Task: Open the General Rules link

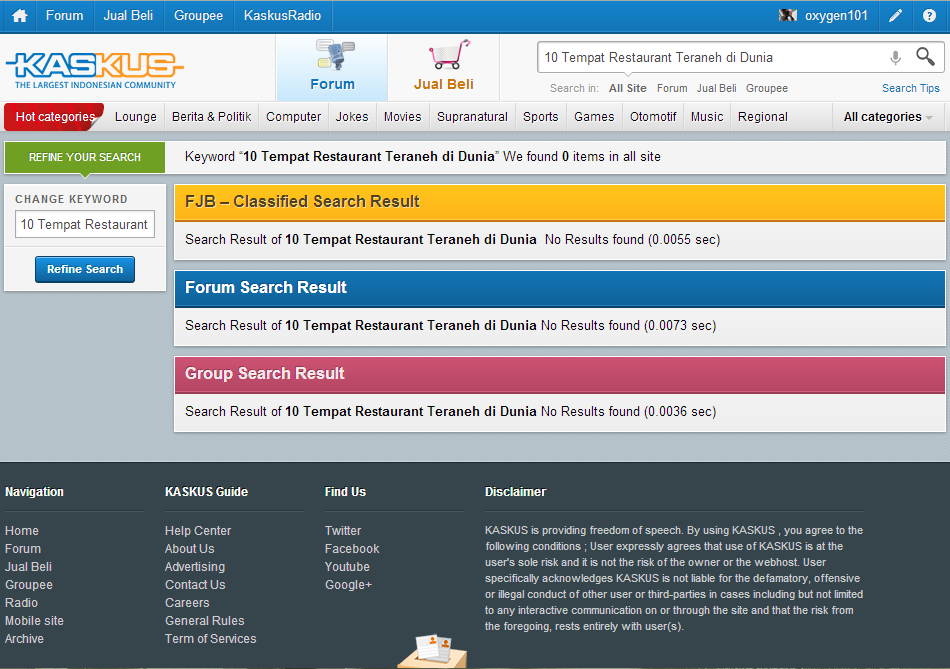Action: (205, 621)
